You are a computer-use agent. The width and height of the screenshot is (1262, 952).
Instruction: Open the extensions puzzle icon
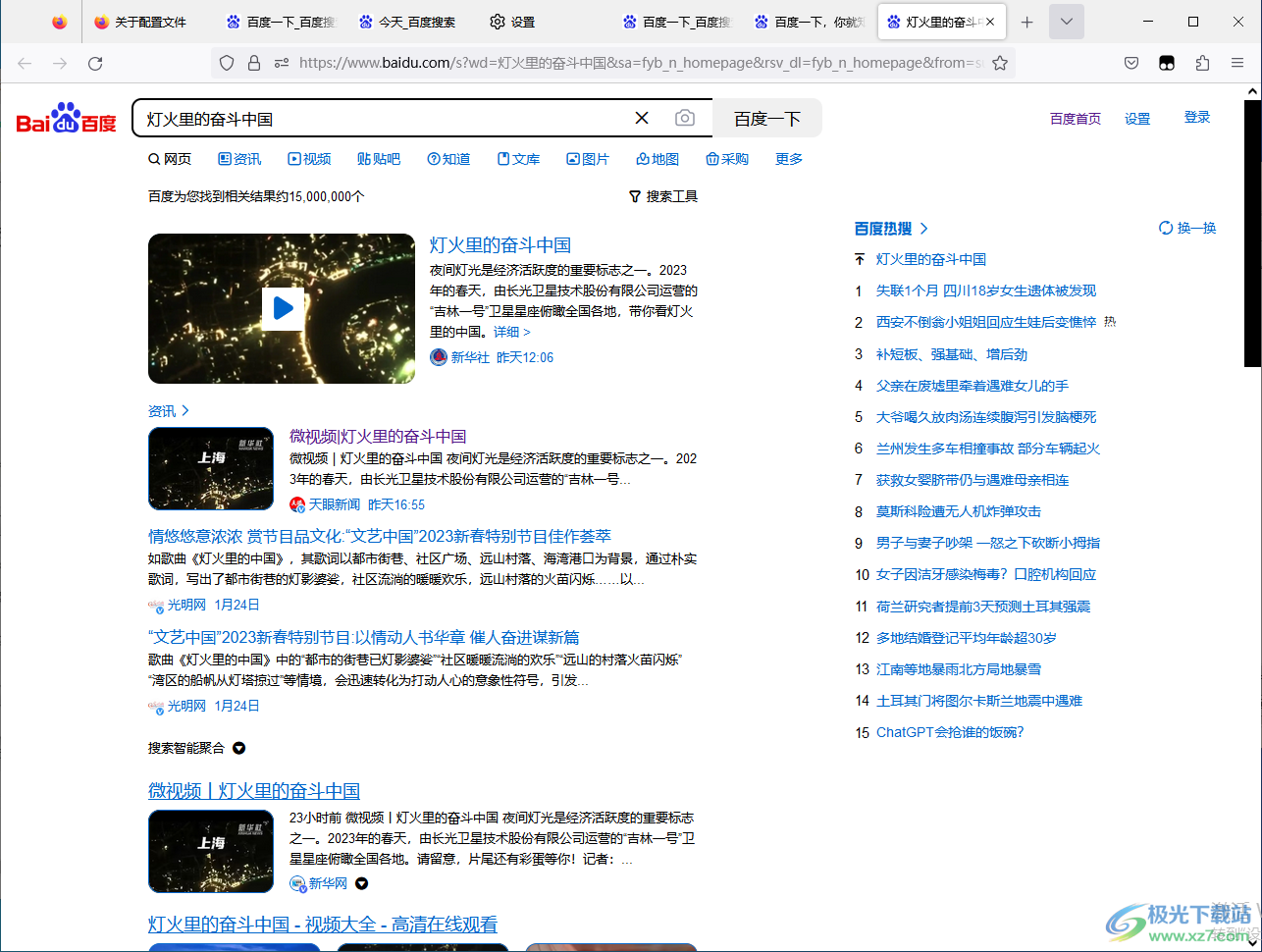pyautogui.click(x=1202, y=63)
